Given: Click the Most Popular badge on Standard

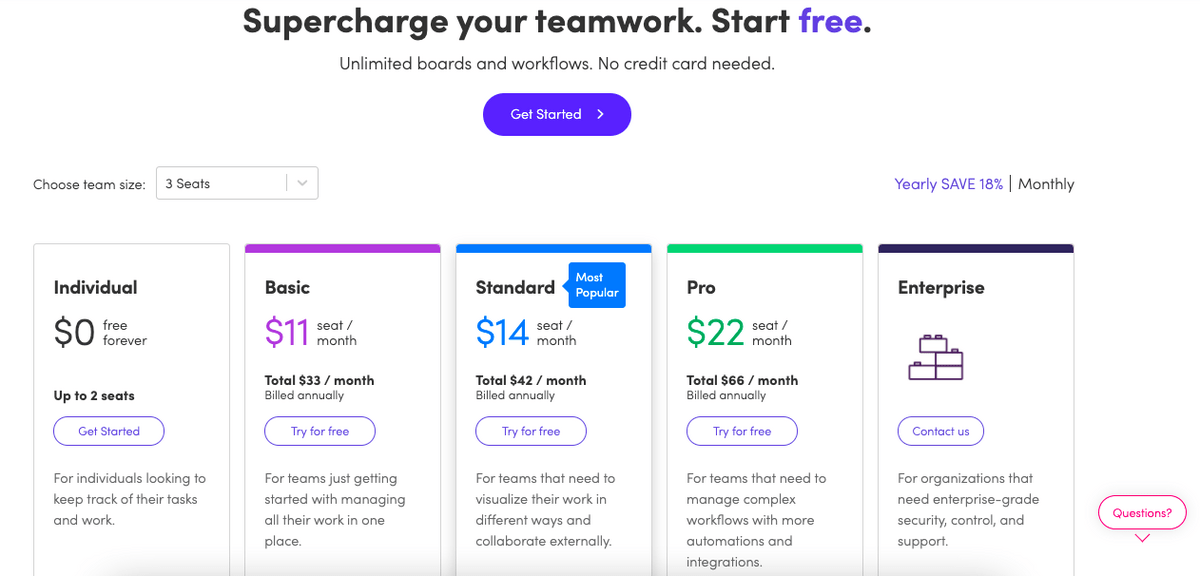Looking at the screenshot, I should tap(597, 284).
